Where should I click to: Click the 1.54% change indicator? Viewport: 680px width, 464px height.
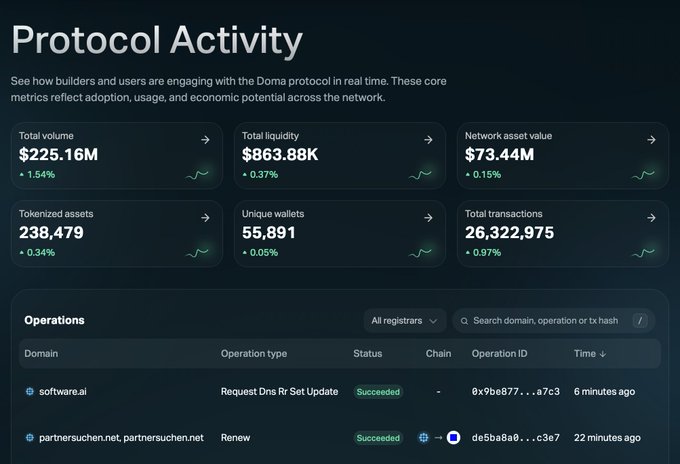pos(37,174)
